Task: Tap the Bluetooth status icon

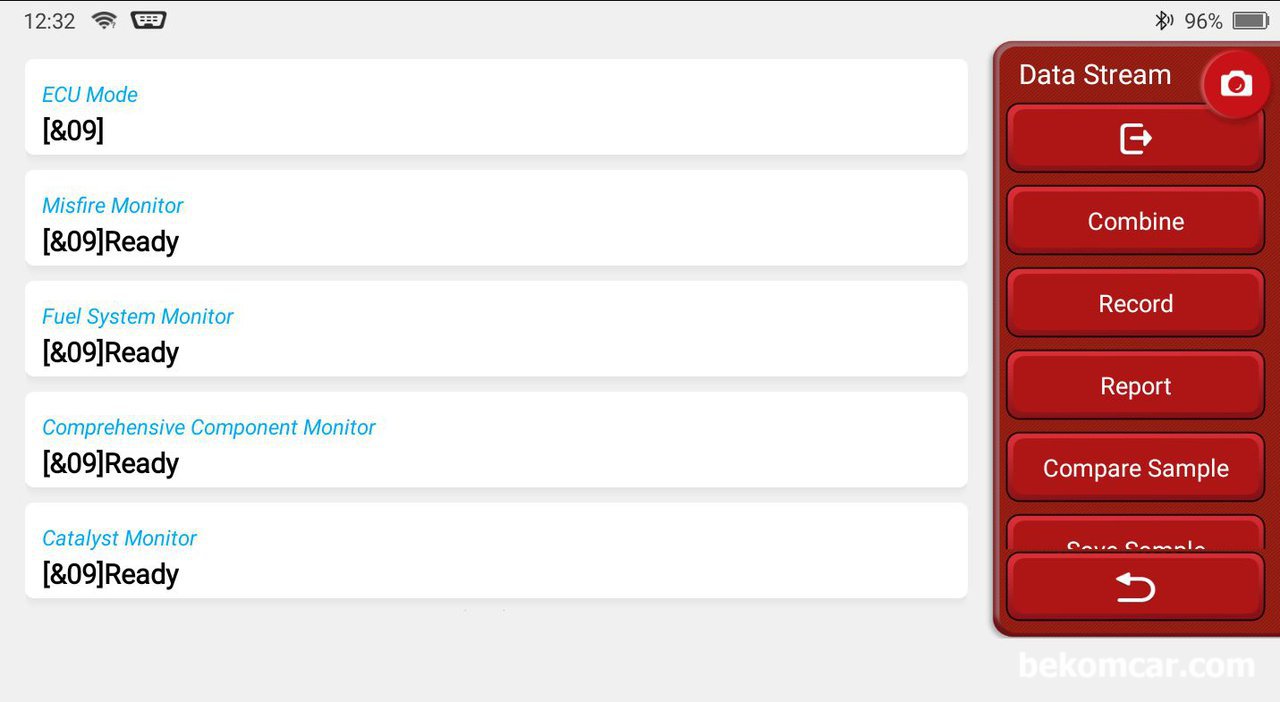Action: tap(1163, 21)
